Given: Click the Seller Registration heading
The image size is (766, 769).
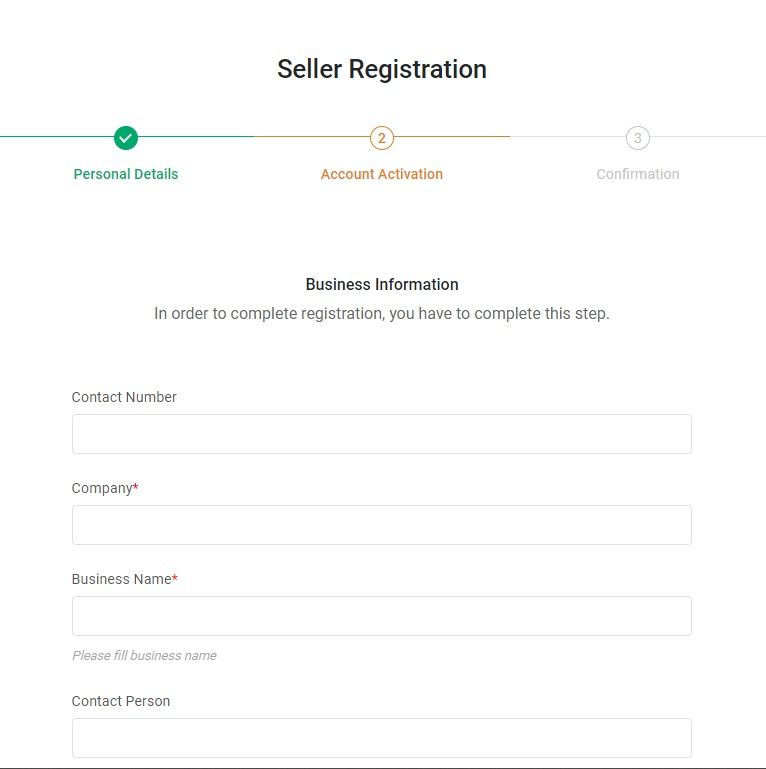Looking at the screenshot, I should point(382,69).
